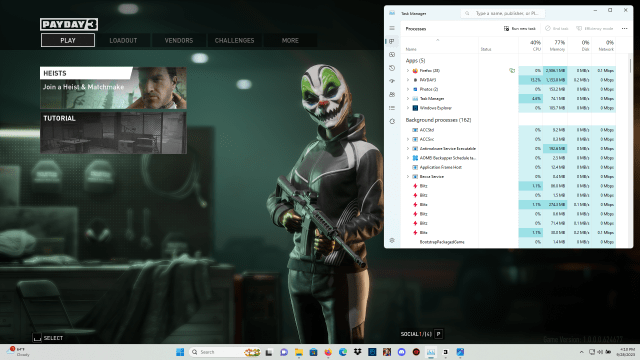Open Performance page in Task Manager sidebar
This screenshot has height=360, width=640.
392,54
